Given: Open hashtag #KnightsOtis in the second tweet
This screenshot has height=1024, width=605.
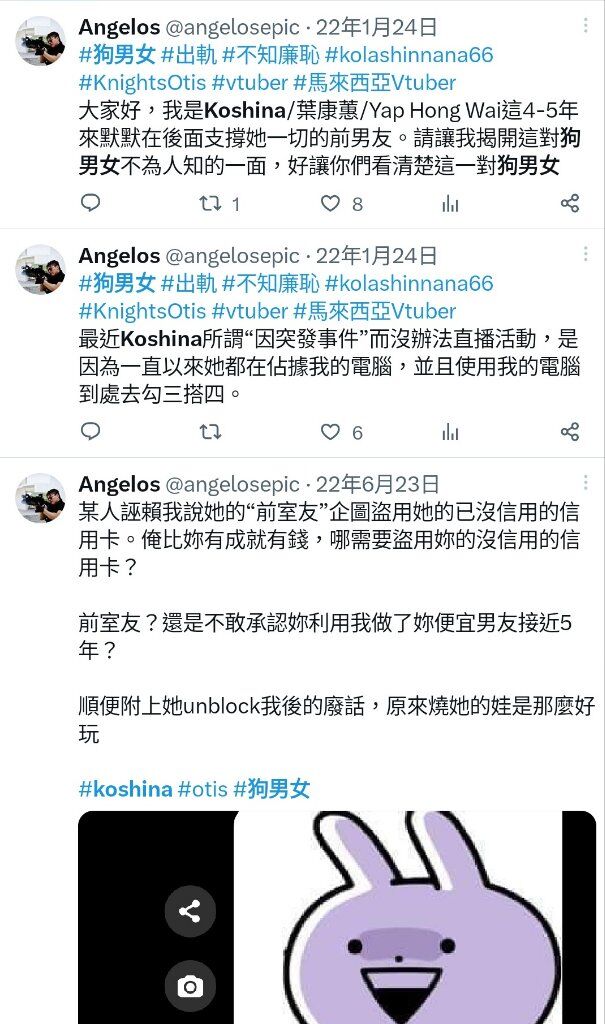Looking at the screenshot, I should (142, 311).
